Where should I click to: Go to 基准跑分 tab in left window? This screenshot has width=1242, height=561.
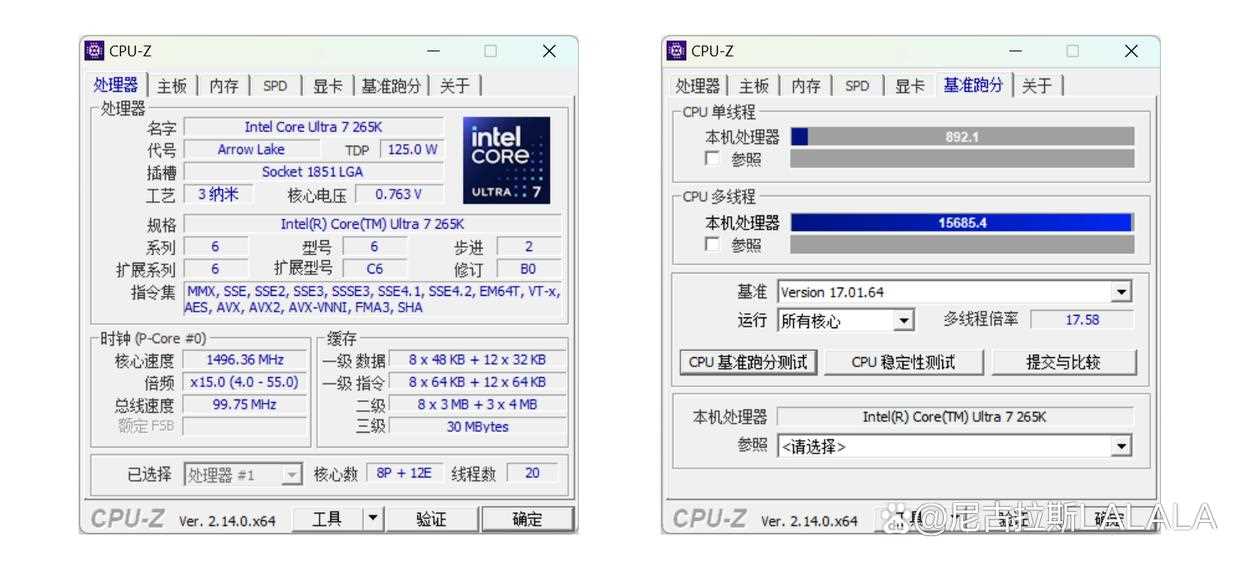pos(391,86)
